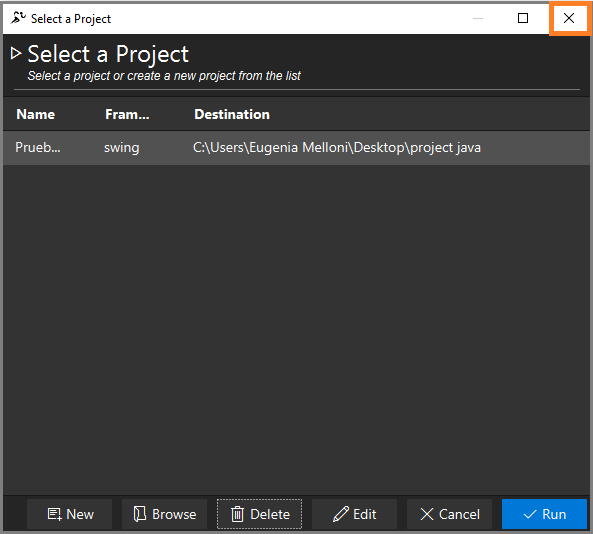Image resolution: width=593 pixels, height=534 pixels.
Task: Click the Cancel button label
Action: tap(459, 514)
